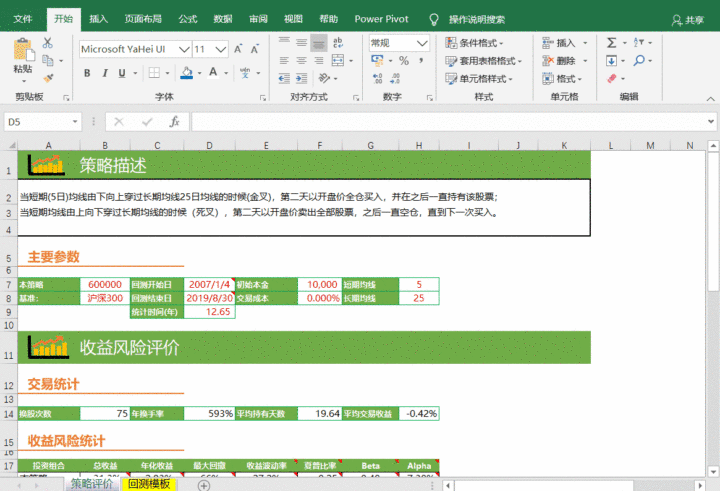Click vertical scrollbar down arrow
720x491 pixels.
tap(713, 471)
